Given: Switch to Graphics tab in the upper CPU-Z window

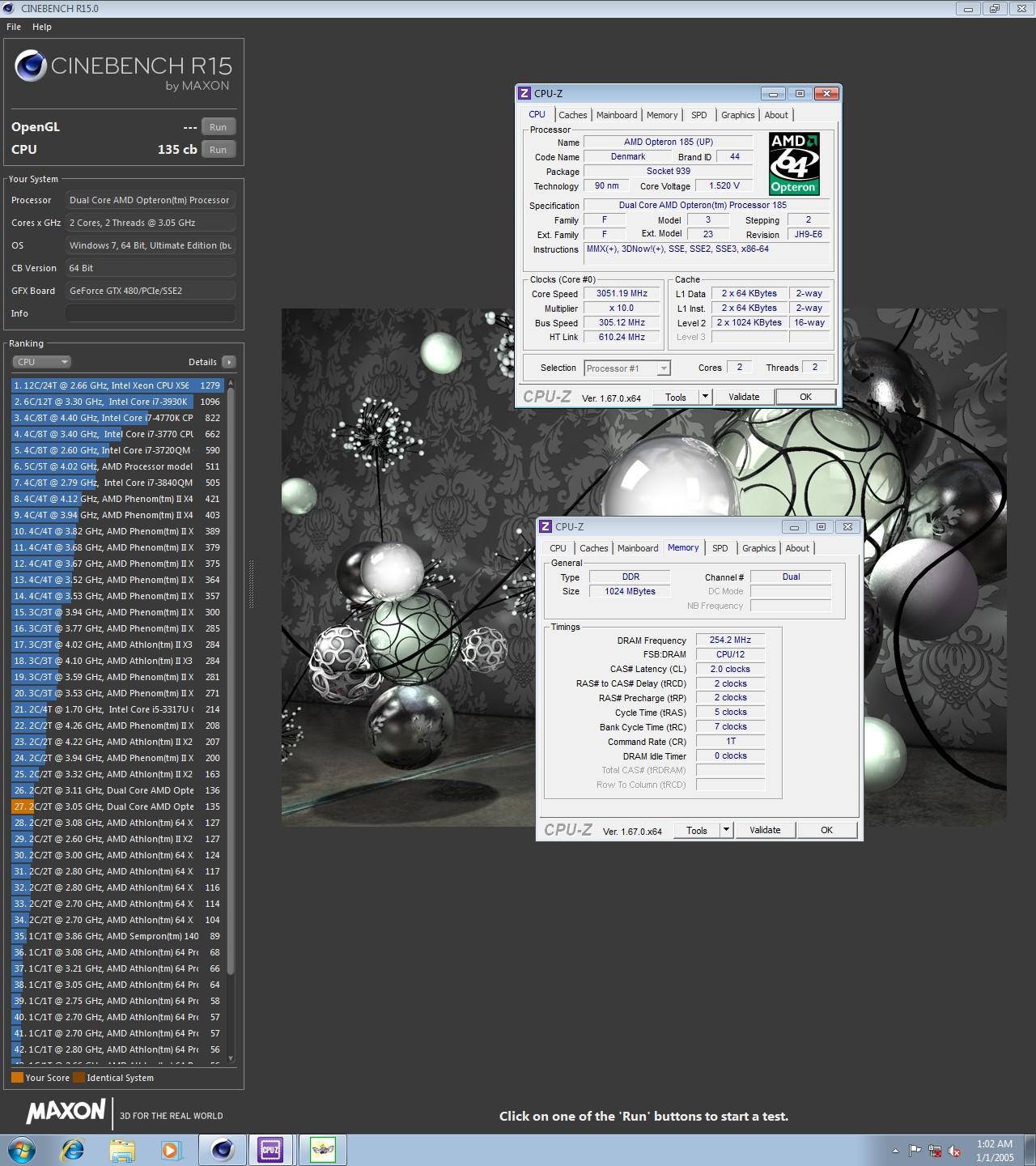Looking at the screenshot, I should [738, 115].
